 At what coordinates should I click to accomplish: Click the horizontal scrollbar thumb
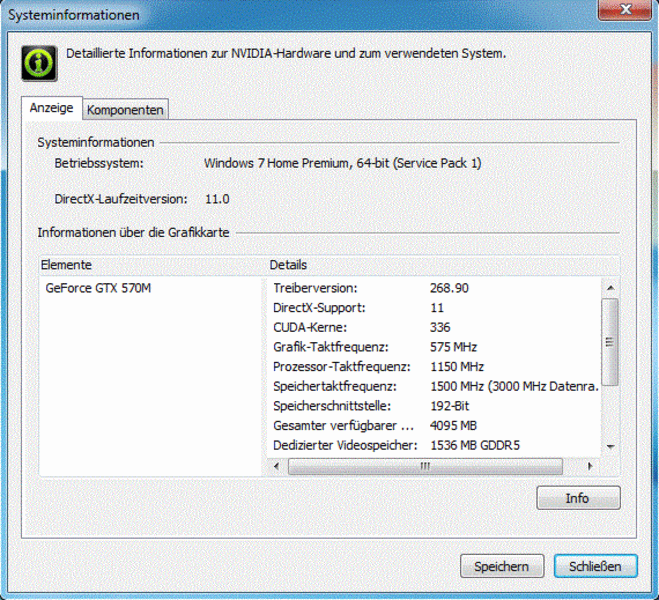(425, 466)
